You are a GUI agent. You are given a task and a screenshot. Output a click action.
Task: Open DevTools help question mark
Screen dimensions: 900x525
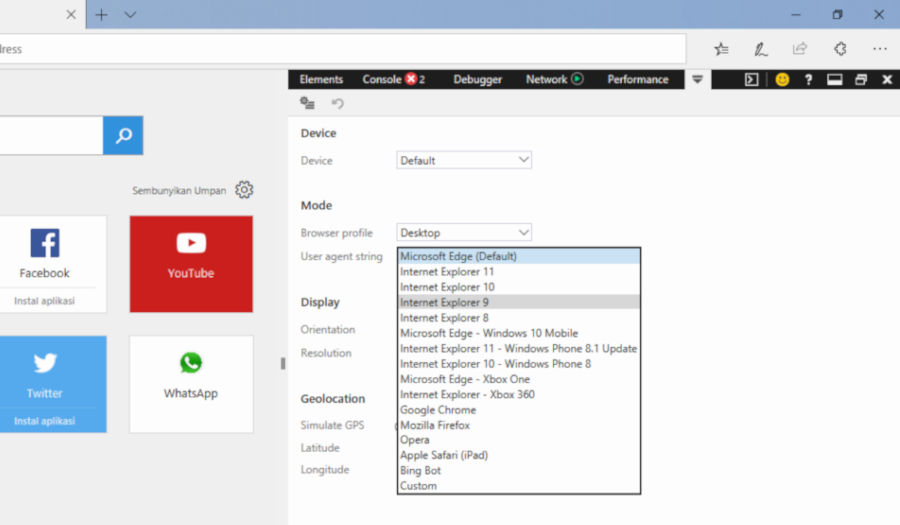point(808,79)
